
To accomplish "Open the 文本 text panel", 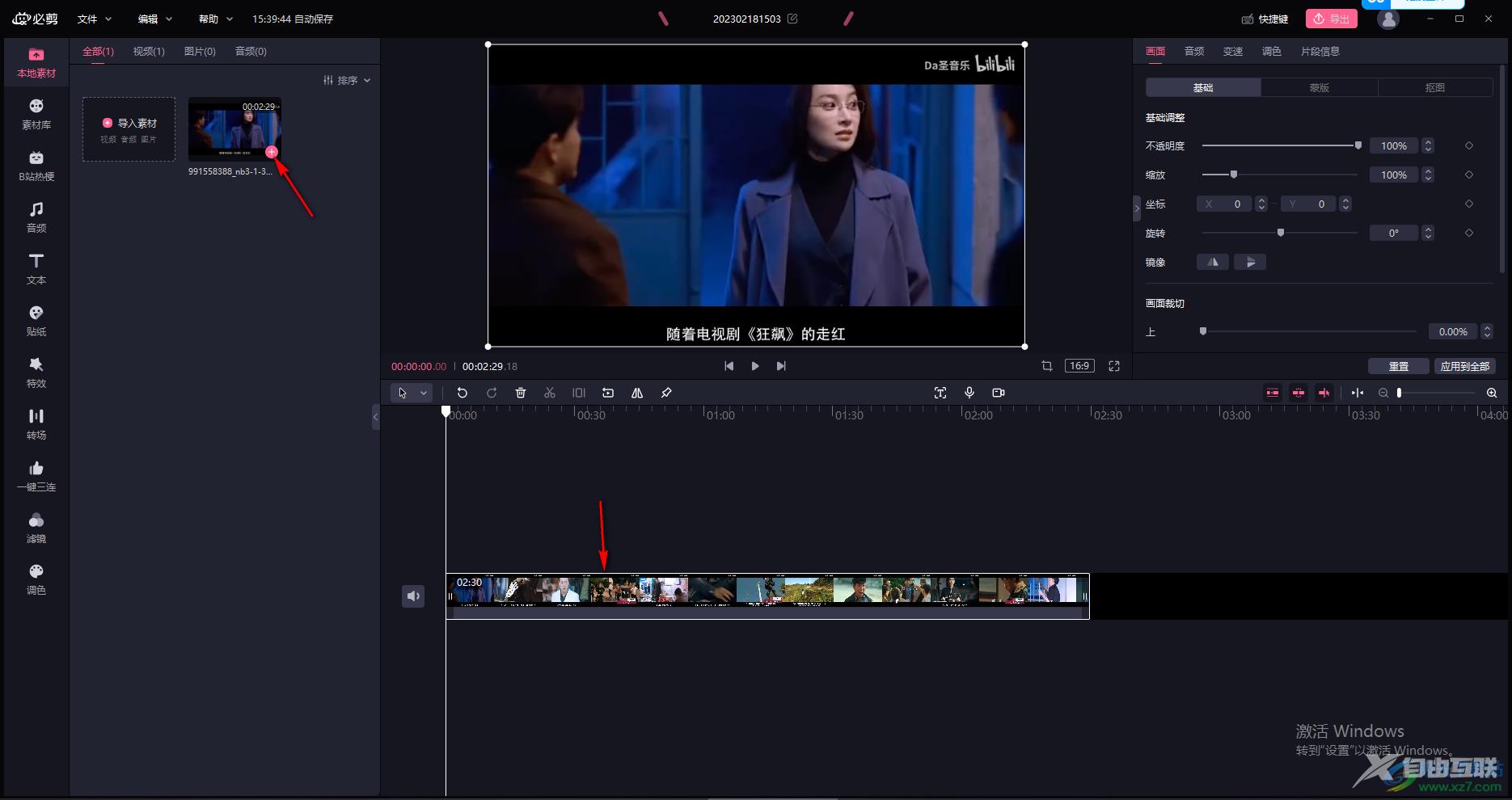I will pos(36,269).
